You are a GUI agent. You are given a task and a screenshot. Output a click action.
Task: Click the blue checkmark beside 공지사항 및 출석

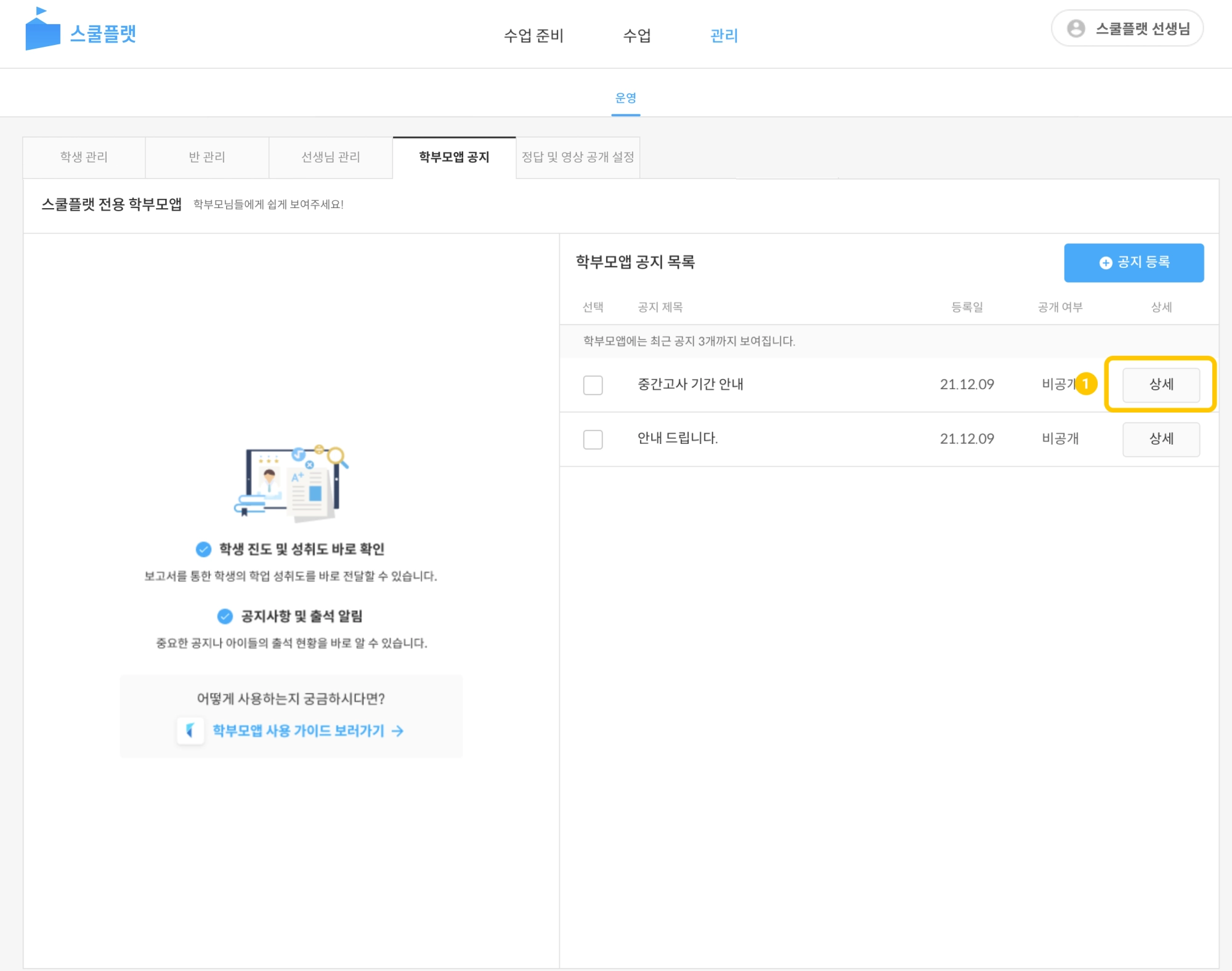tap(225, 616)
